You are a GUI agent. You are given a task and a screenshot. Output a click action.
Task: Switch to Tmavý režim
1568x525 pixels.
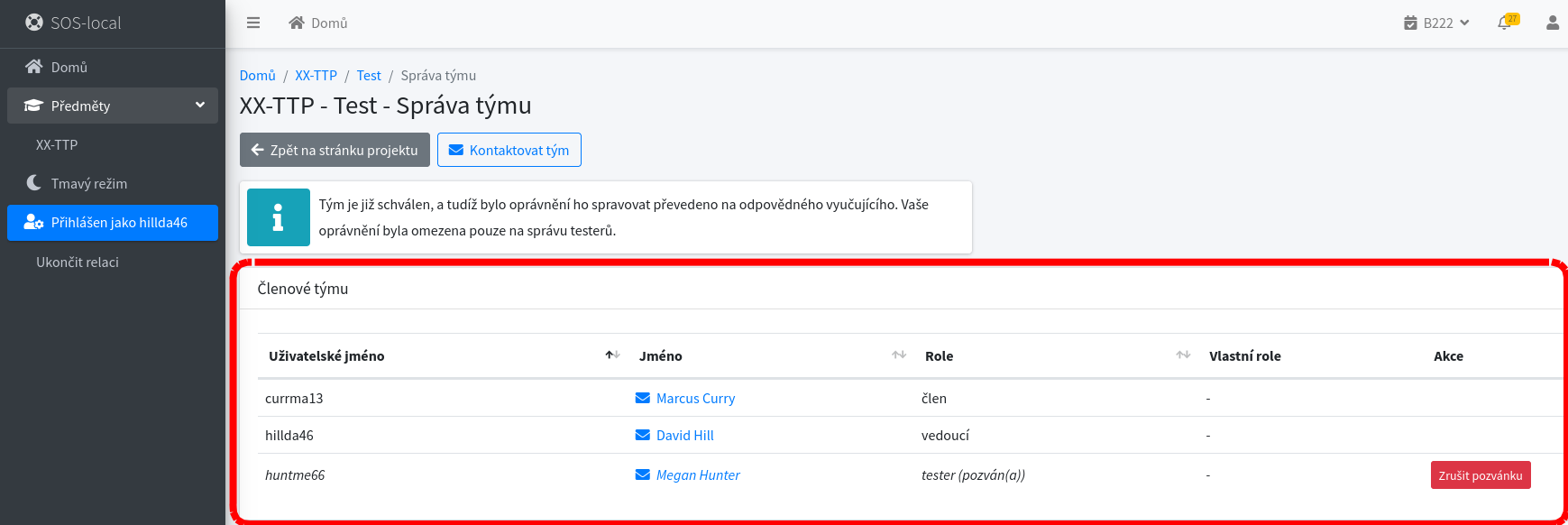coord(113,183)
